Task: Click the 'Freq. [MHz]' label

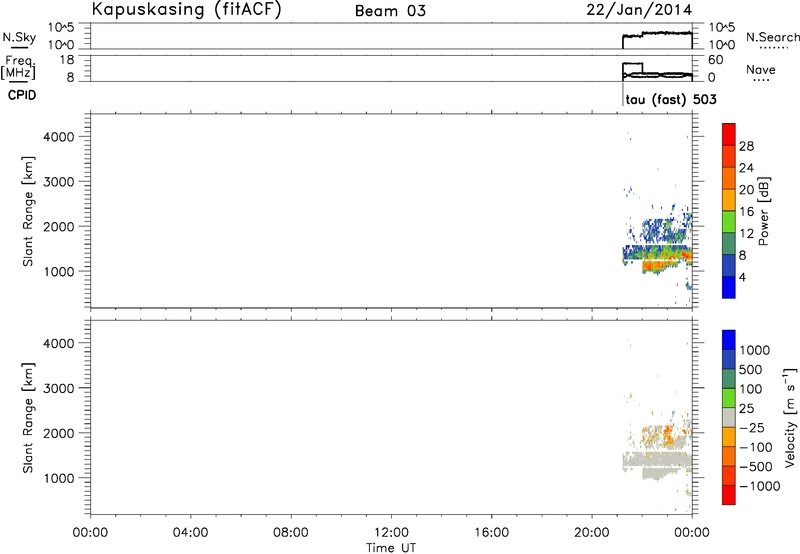Action: pyautogui.click(x=18, y=67)
